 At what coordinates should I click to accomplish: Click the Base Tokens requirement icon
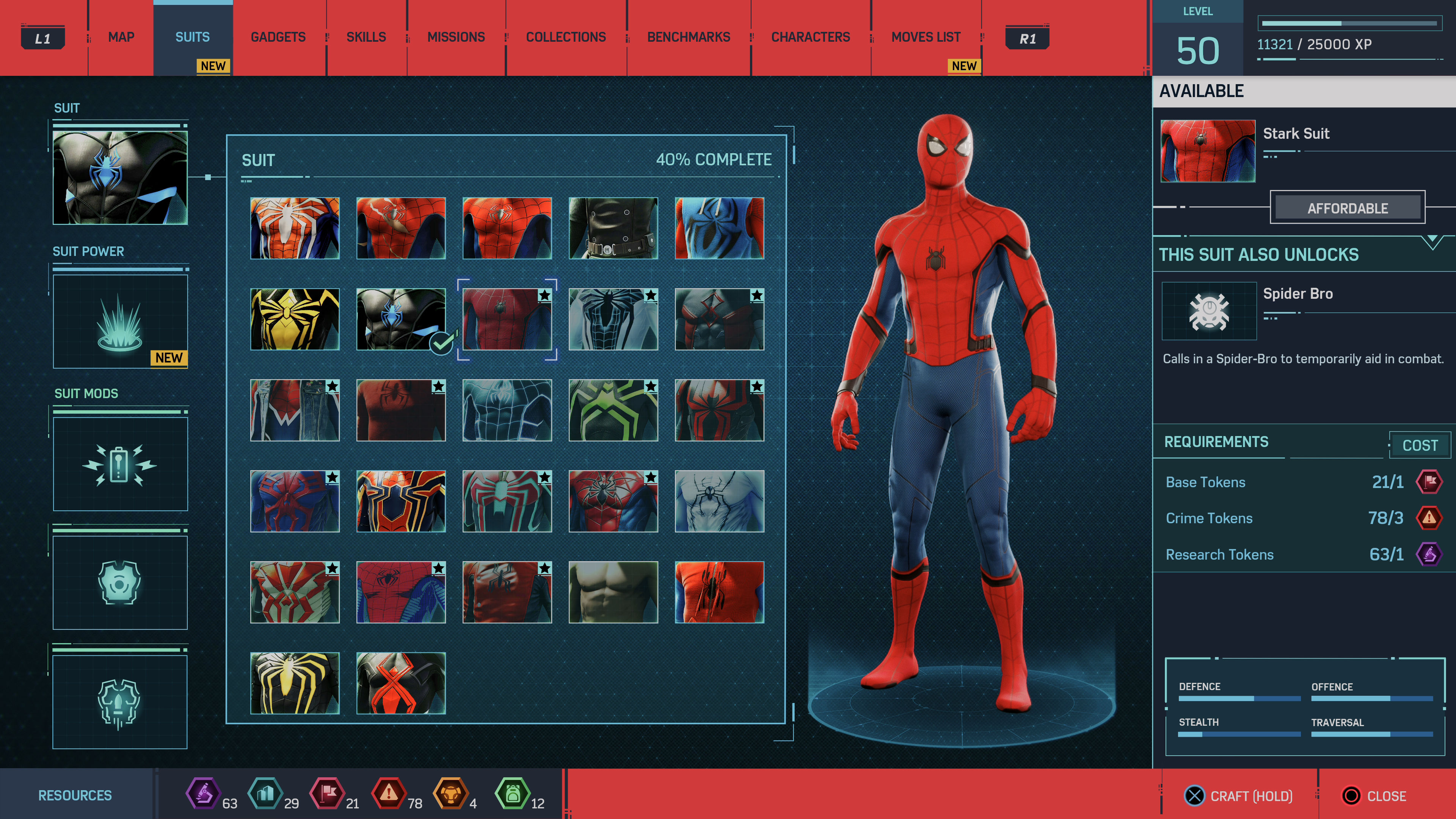point(1429,482)
